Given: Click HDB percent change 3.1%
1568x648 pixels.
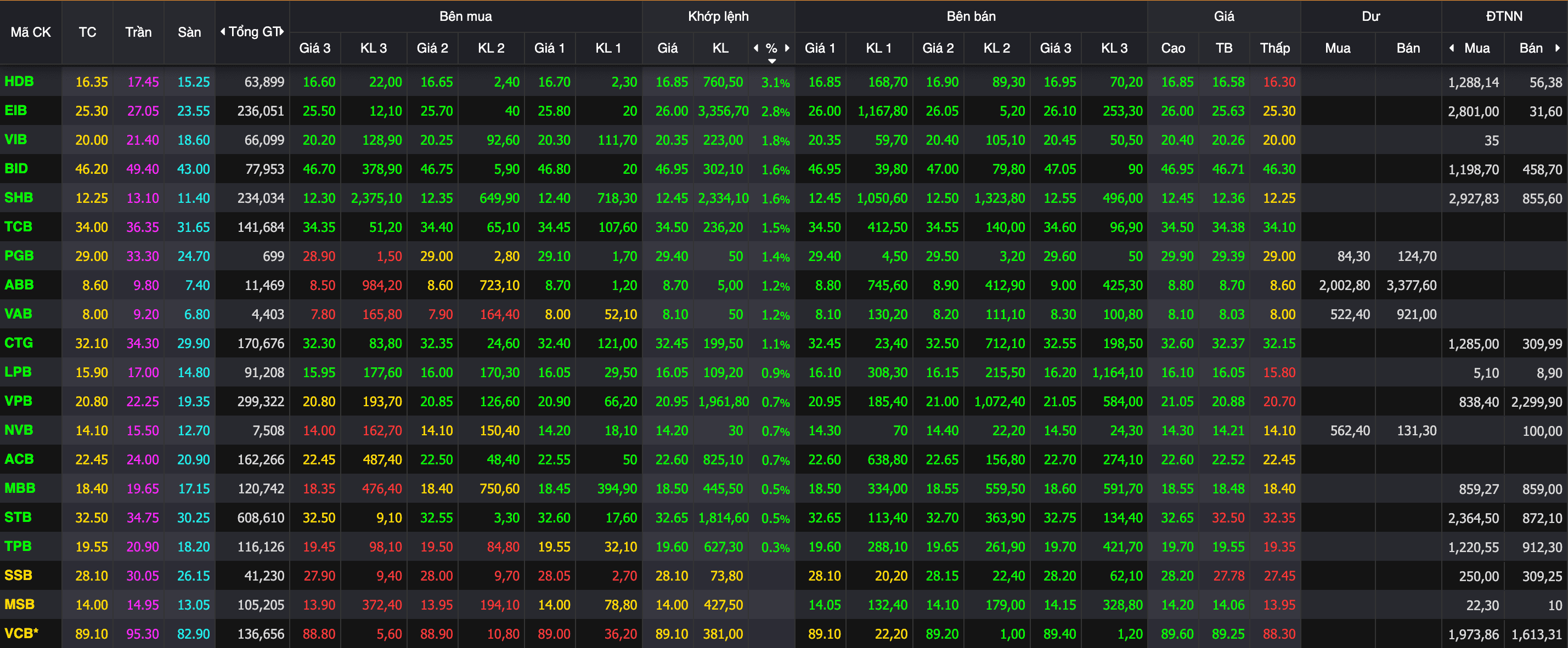Looking at the screenshot, I should click(775, 83).
